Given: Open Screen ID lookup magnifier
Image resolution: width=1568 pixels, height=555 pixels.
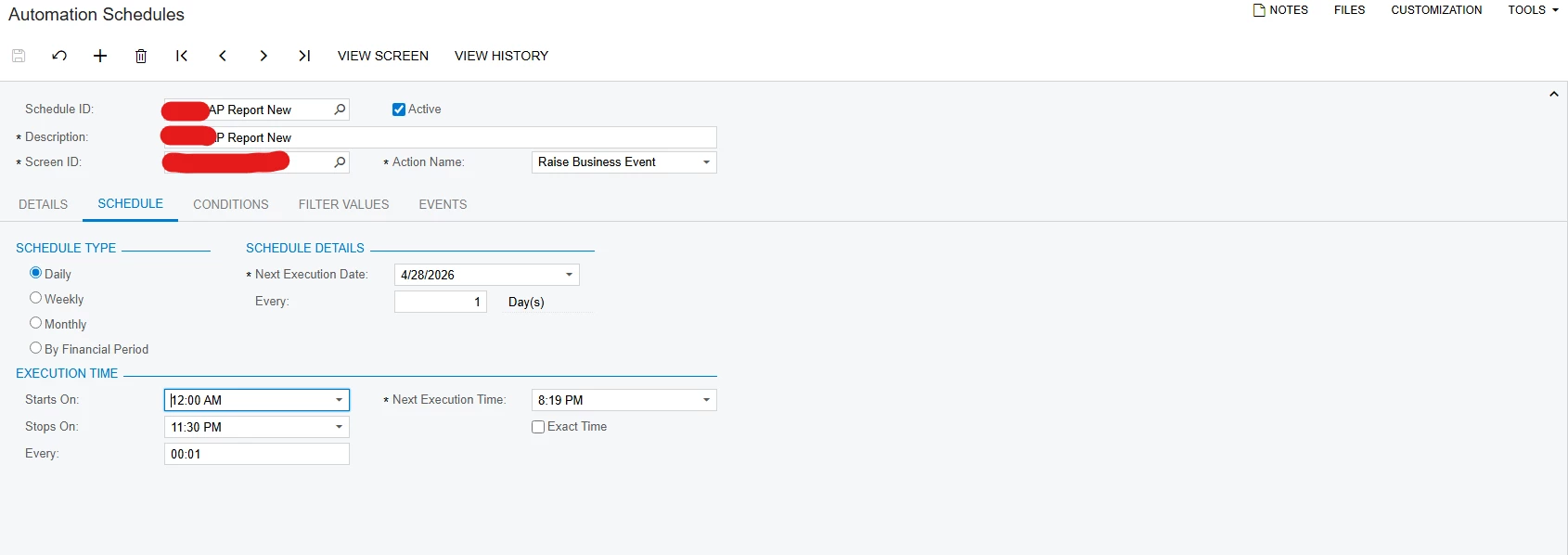Looking at the screenshot, I should [x=340, y=162].
